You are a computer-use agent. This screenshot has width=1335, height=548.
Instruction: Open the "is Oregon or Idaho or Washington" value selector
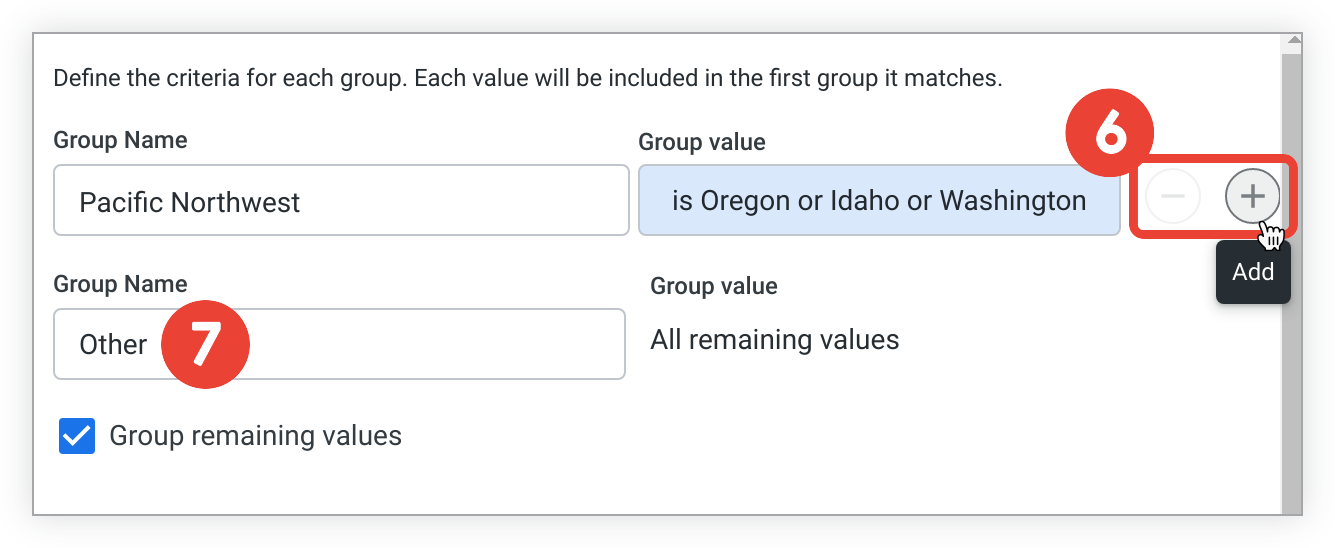878,201
